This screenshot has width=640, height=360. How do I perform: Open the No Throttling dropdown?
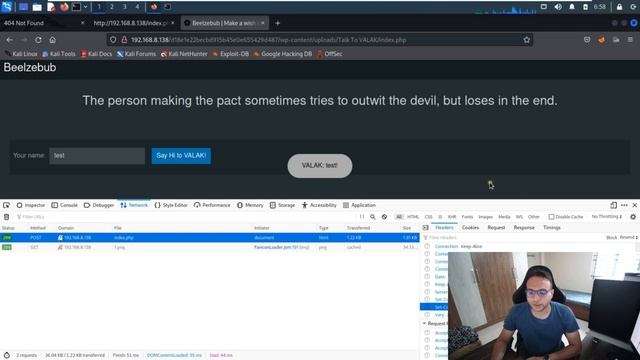(606, 217)
